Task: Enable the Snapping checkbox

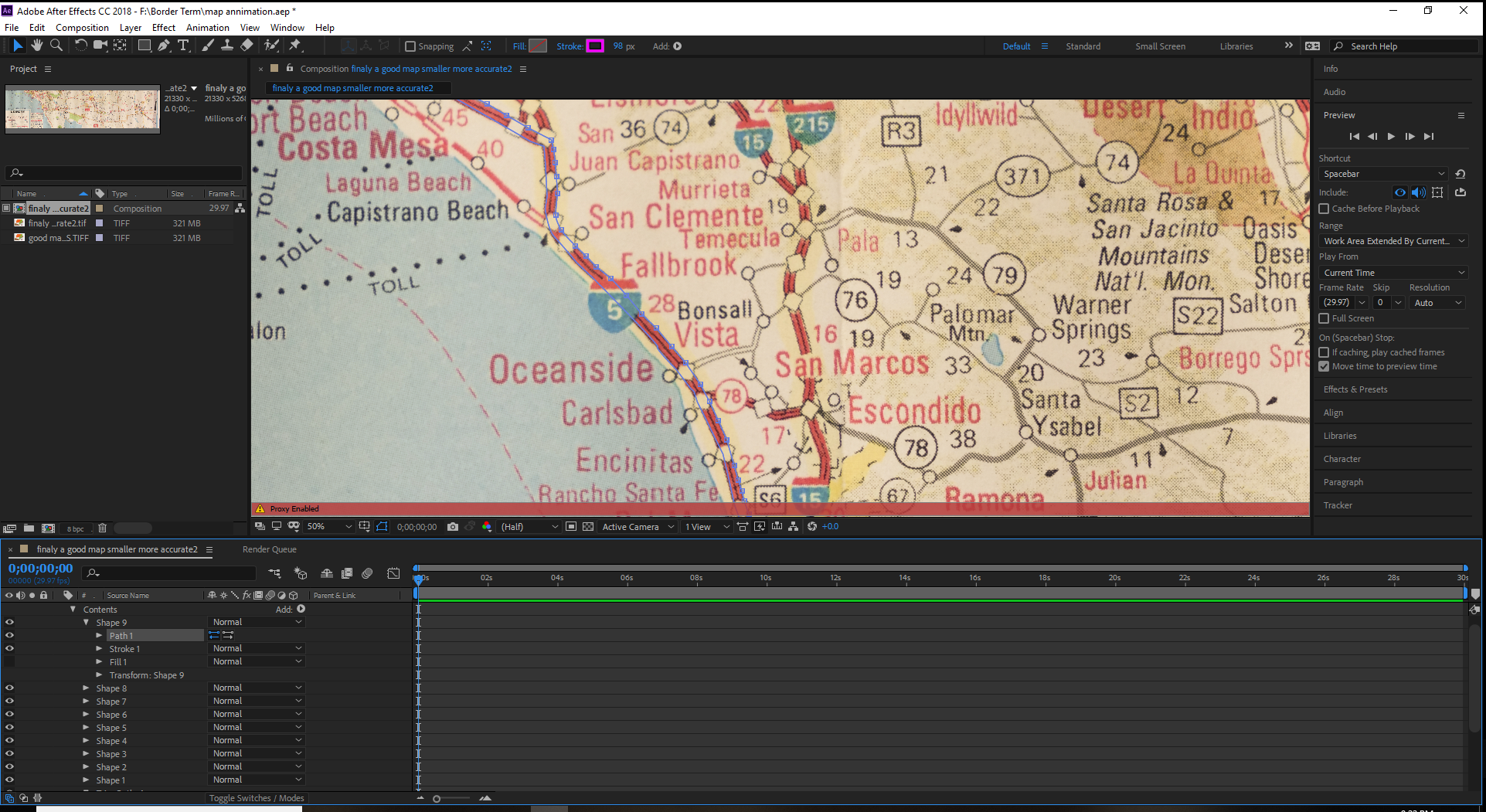Action: pyautogui.click(x=410, y=46)
